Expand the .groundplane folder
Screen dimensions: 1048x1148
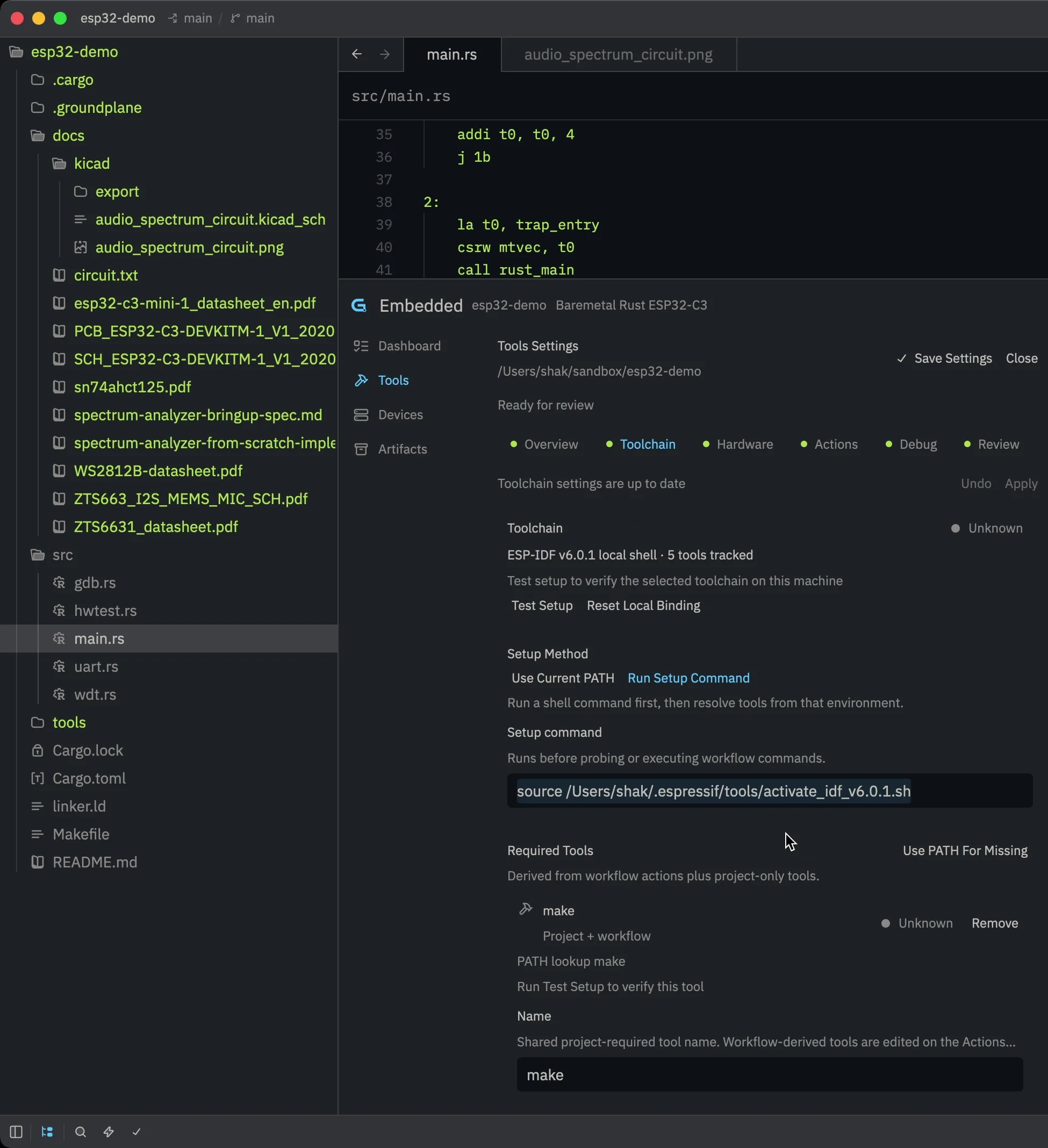(x=97, y=107)
